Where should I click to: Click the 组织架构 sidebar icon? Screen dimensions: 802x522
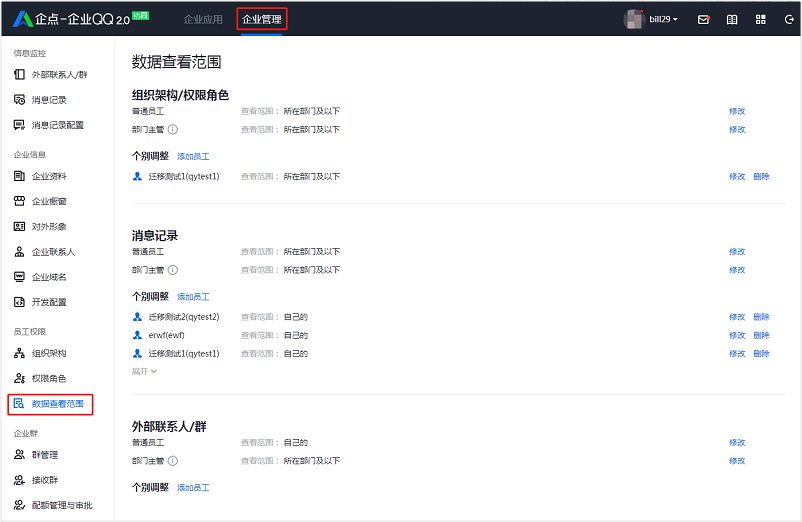[x=19, y=353]
